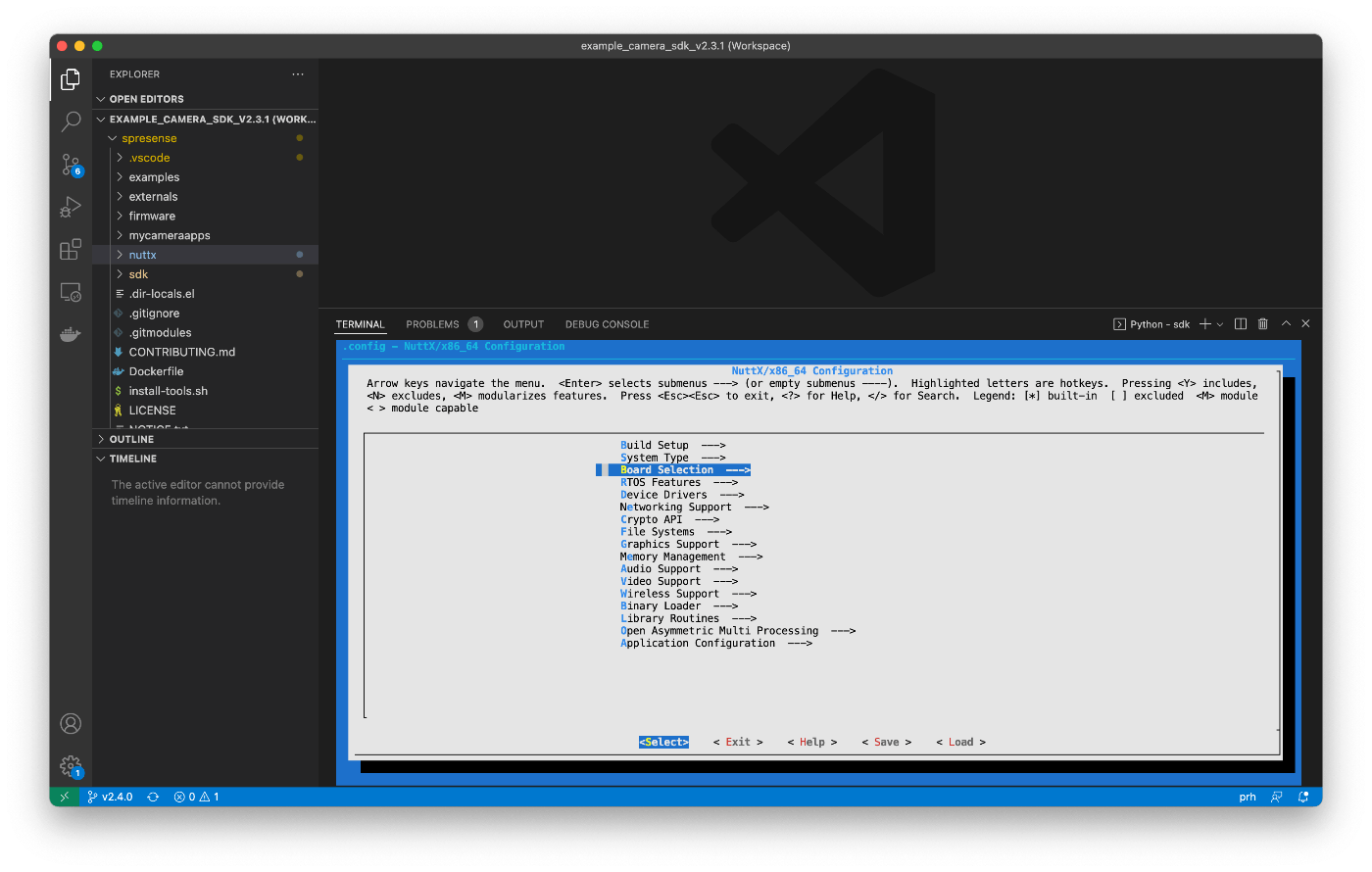
Task: Click the prh status bar item
Action: [x=1248, y=797]
